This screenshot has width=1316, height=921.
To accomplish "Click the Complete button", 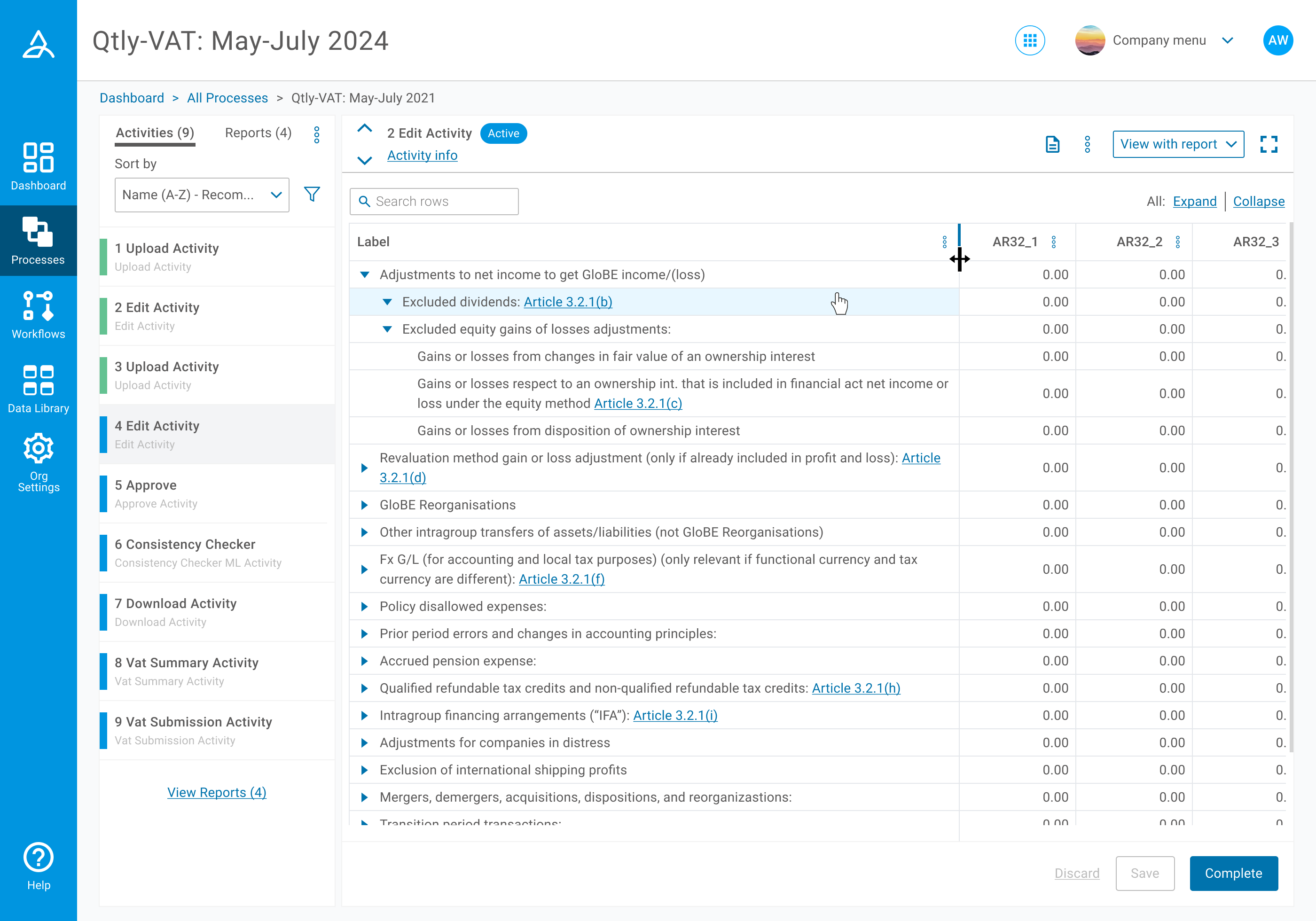I will [x=1233, y=873].
